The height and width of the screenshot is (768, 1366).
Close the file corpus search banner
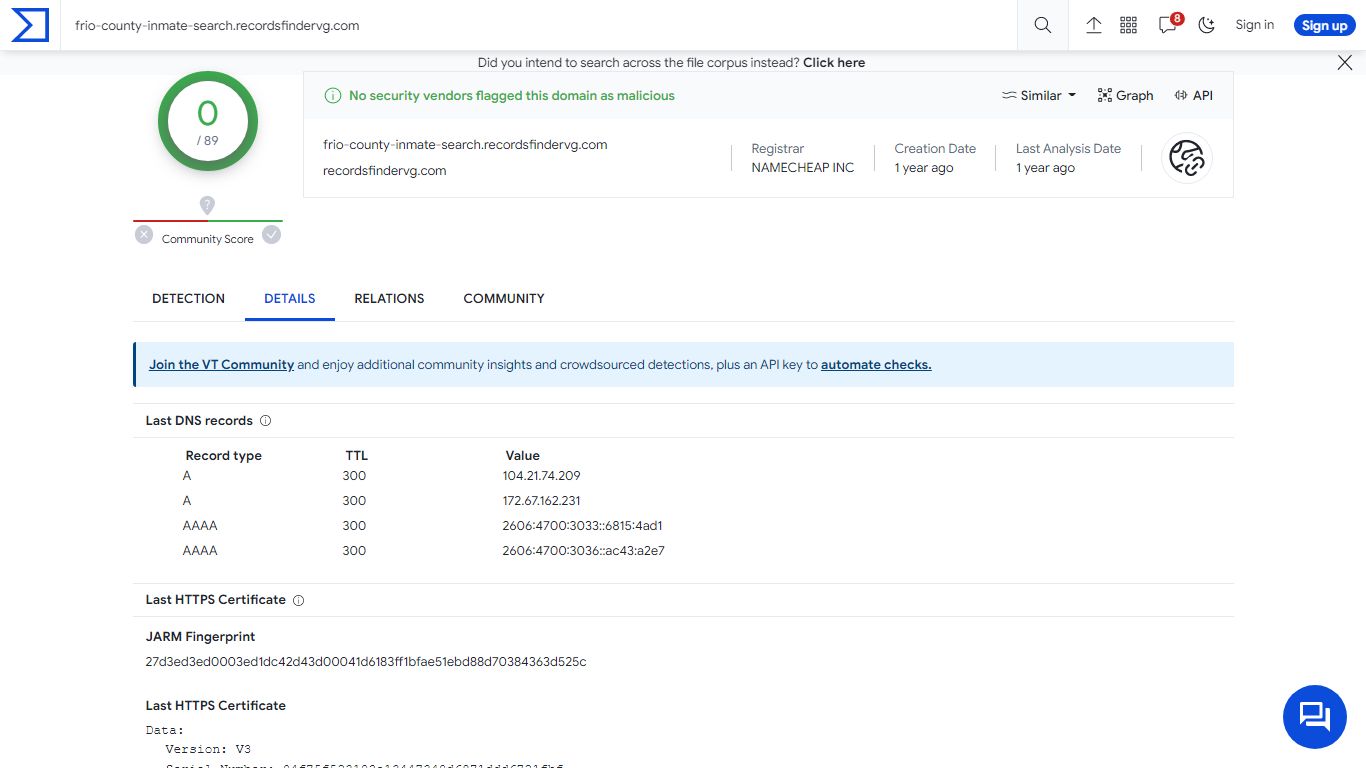[x=1345, y=62]
